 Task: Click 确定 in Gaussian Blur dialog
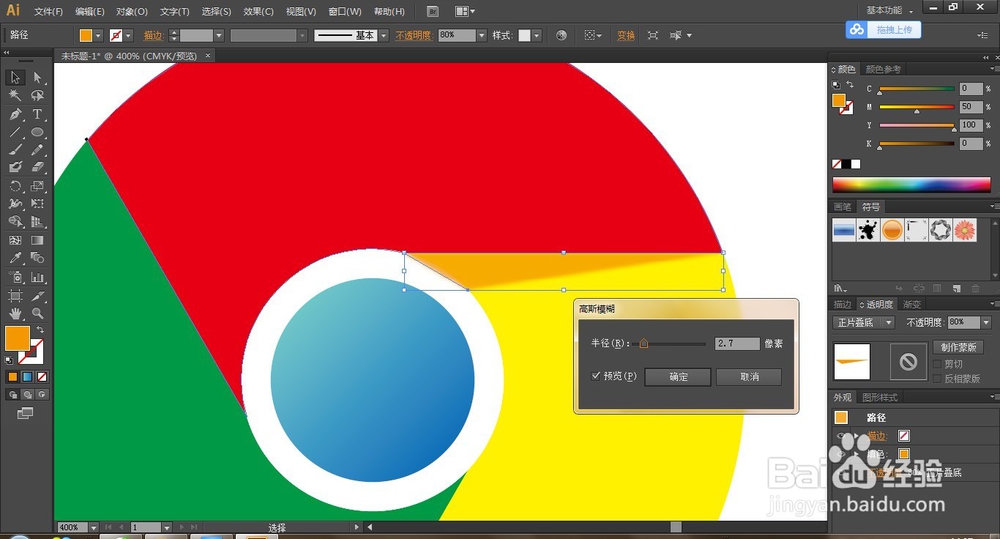tap(678, 377)
